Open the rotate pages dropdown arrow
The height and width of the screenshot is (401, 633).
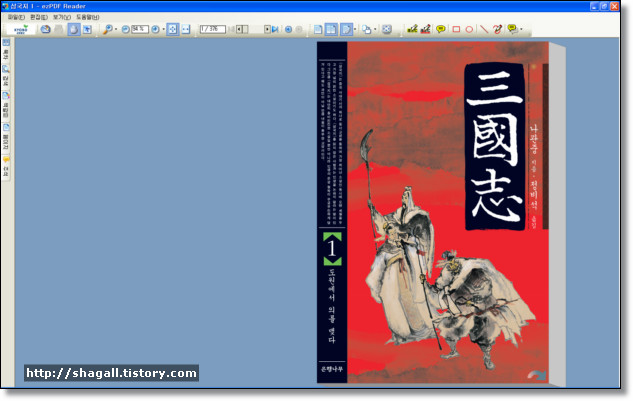375,29
